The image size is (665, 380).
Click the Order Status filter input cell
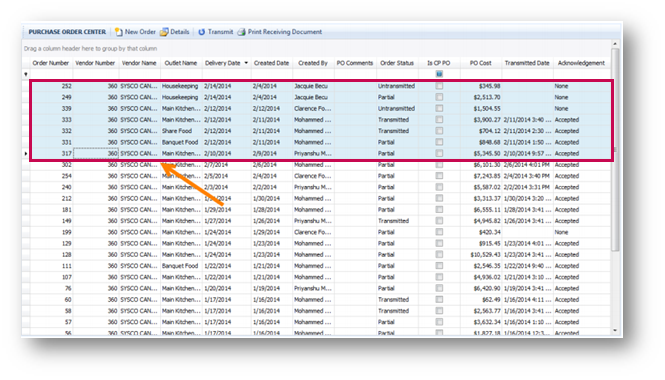click(398, 74)
